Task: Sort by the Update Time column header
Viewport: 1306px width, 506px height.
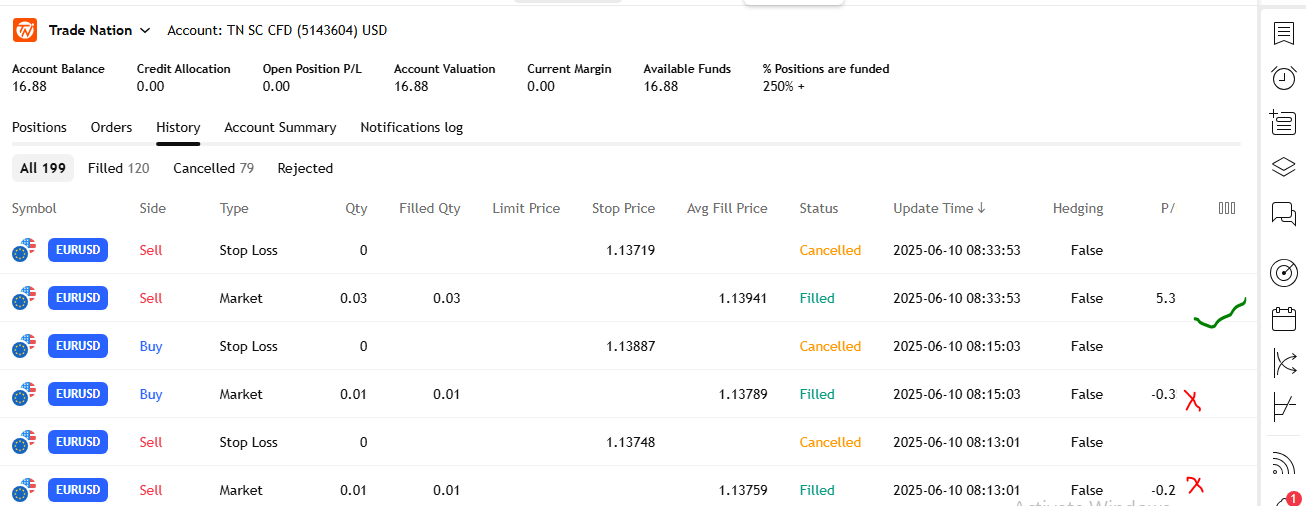Action: [938, 208]
